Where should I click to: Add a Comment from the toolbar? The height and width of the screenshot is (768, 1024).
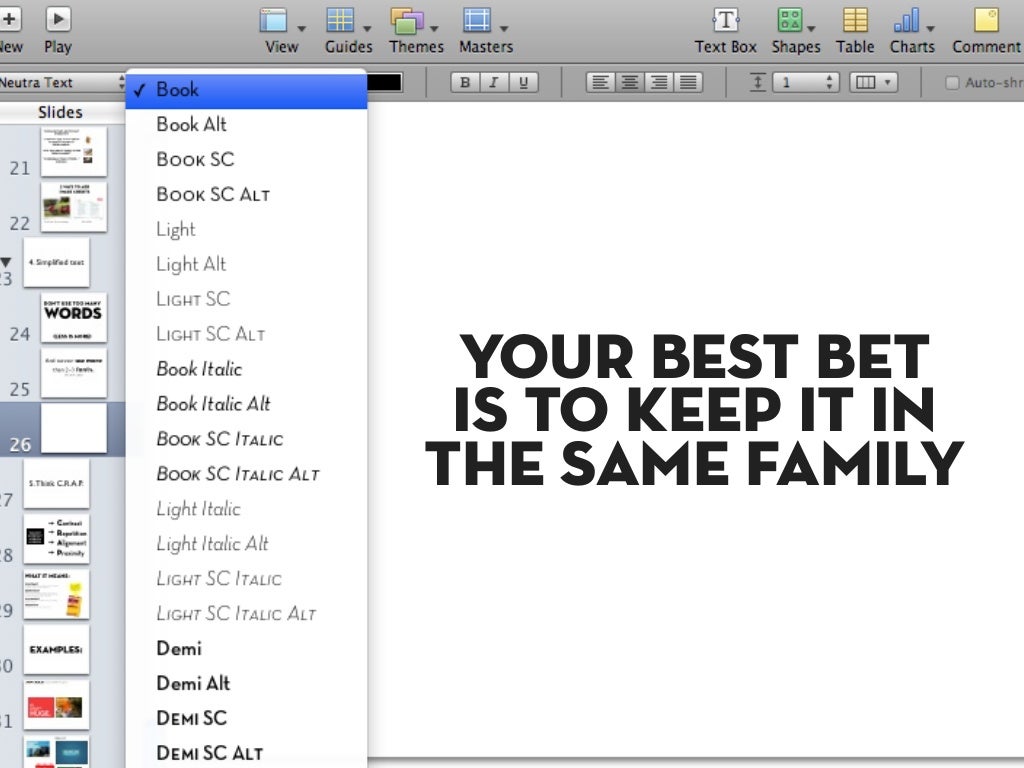click(986, 21)
